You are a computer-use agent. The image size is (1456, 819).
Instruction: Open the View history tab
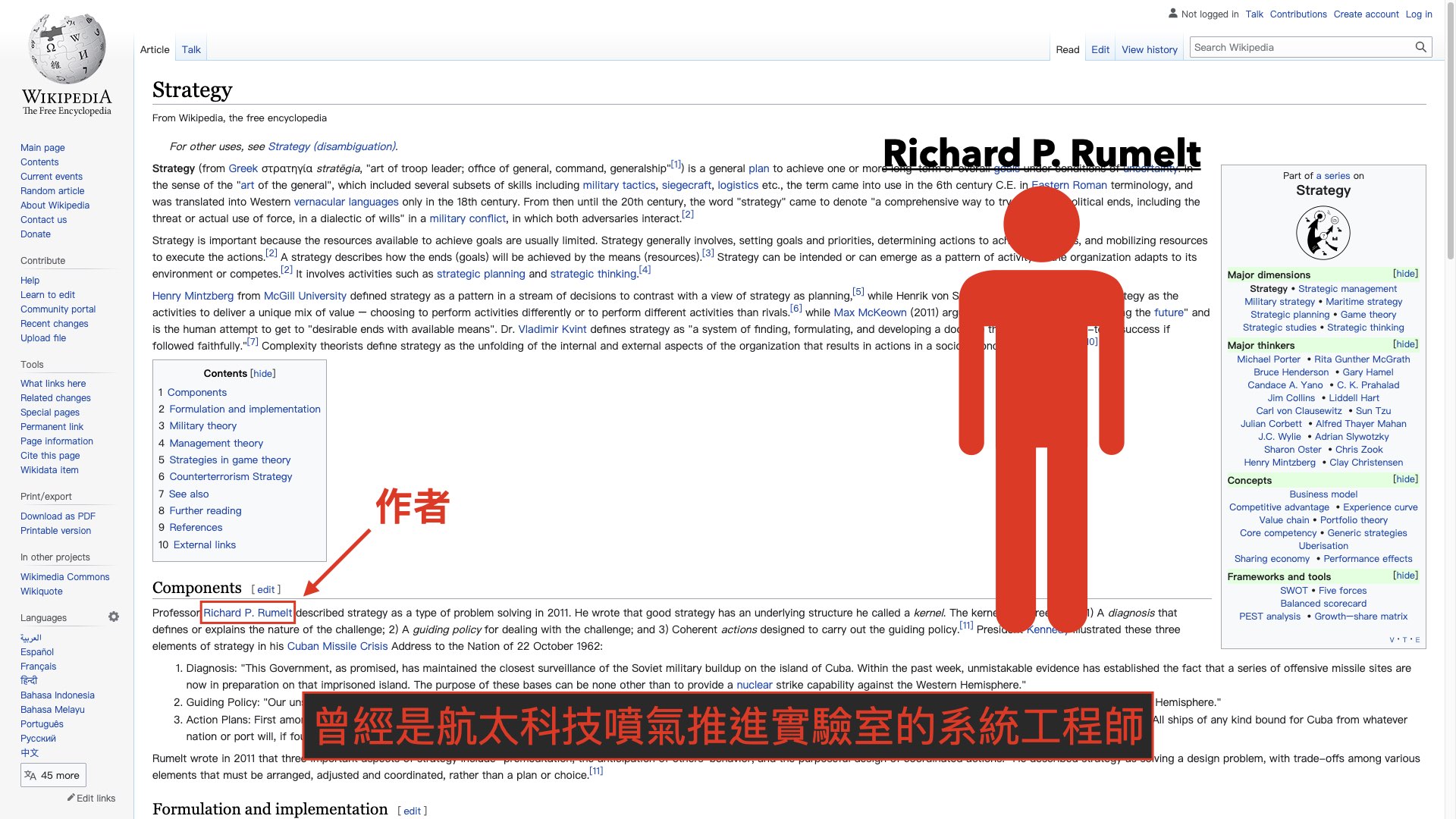coord(1150,49)
